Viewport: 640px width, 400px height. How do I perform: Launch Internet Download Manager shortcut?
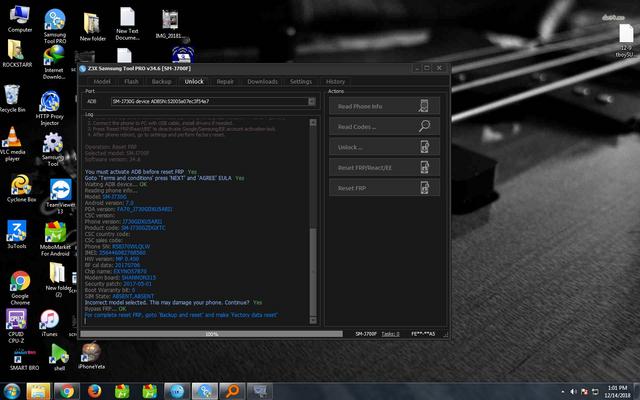(54, 62)
